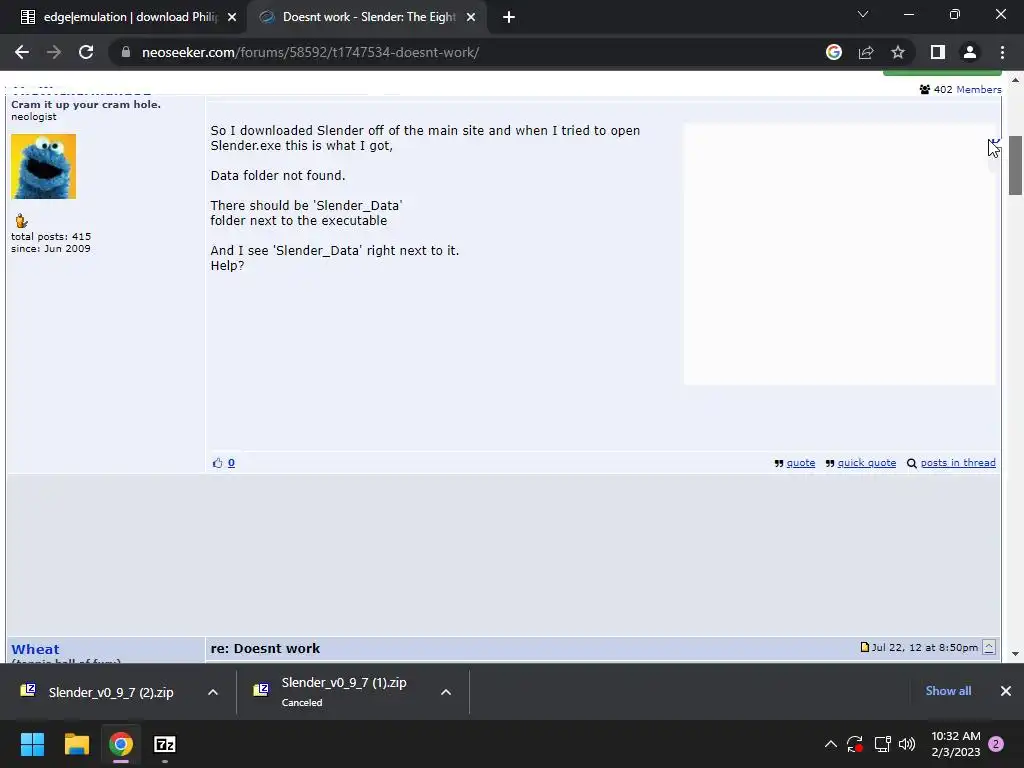1024x768 pixels.
Task: Open the Windows Start menu
Action: point(32,744)
